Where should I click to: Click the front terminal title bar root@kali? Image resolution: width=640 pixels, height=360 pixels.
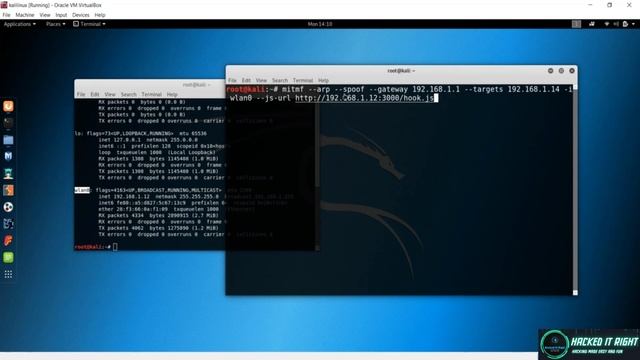click(x=401, y=71)
